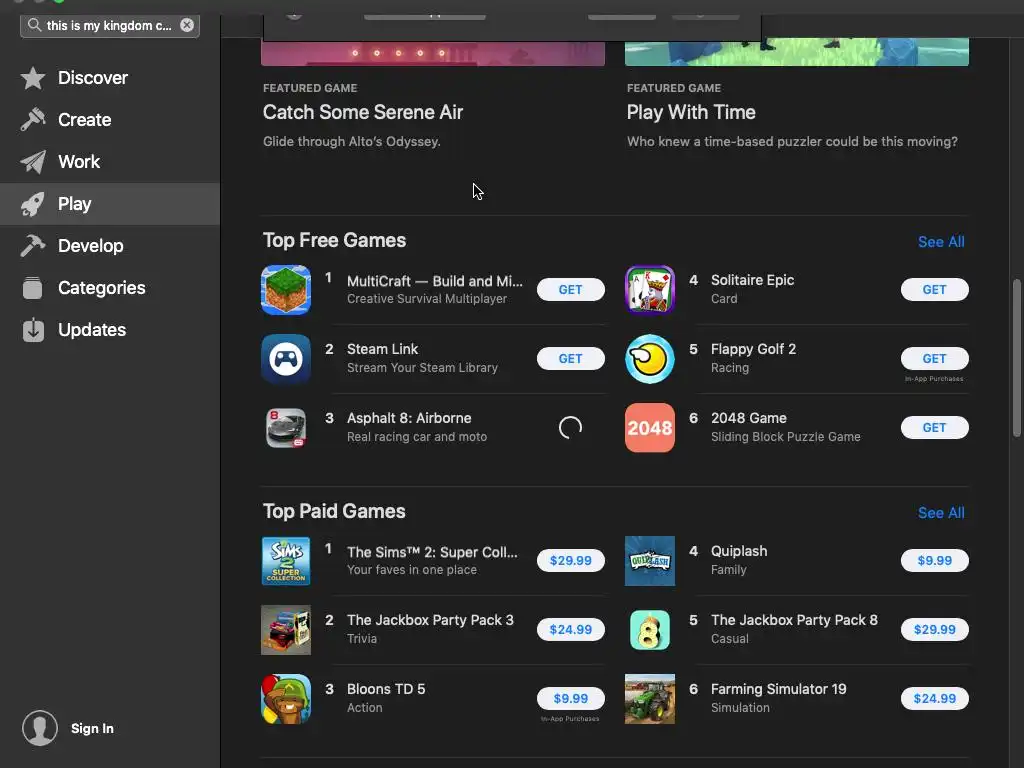The image size is (1024, 768).
Task: Buy Jackbox Party Pack 8 for $29.99
Action: click(935, 630)
